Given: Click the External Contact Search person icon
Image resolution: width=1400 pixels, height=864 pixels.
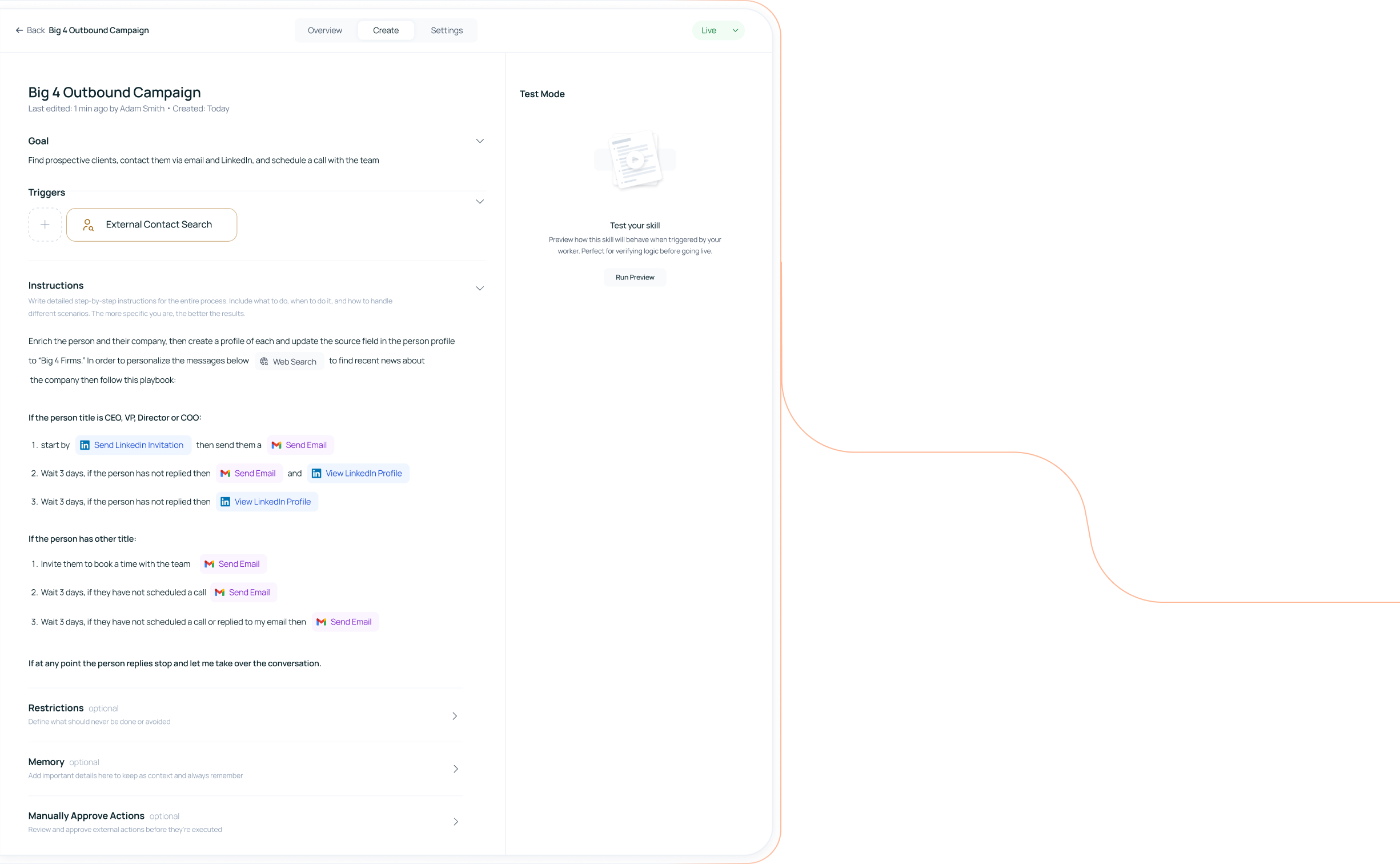Looking at the screenshot, I should [88, 225].
